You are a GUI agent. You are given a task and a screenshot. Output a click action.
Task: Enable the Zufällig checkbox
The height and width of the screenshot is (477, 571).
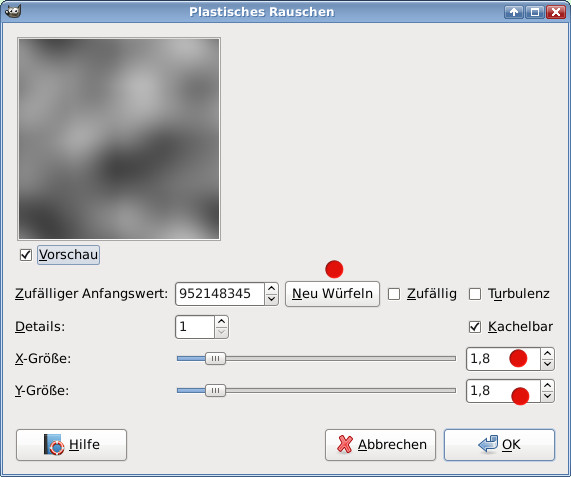point(394,294)
